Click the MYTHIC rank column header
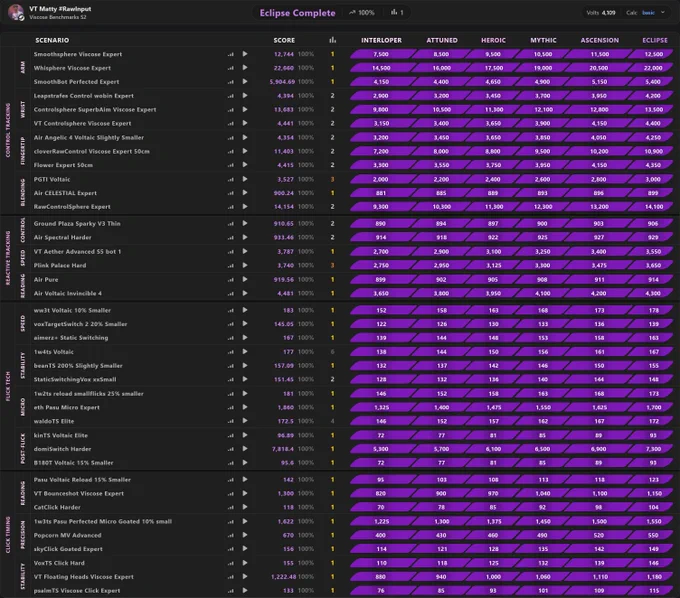 point(543,40)
